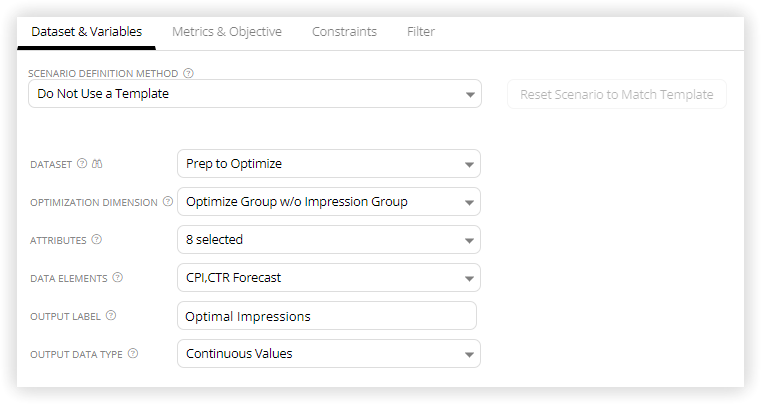The height and width of the screenshot is (404, 761).
Task: Click the Attributes help question mark
Action: [x=97, y=239]
